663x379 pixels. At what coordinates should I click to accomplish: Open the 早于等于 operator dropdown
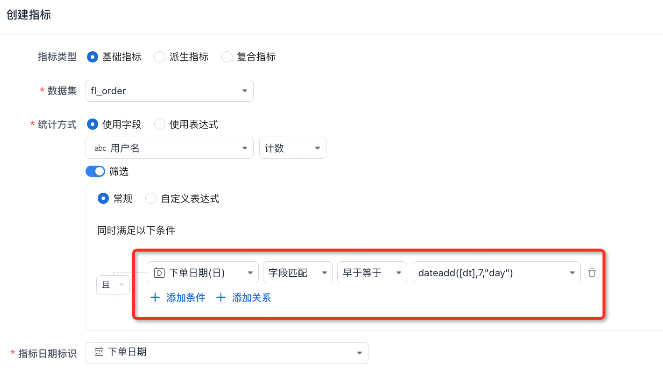pyautogui.click(x=372, y=273)
